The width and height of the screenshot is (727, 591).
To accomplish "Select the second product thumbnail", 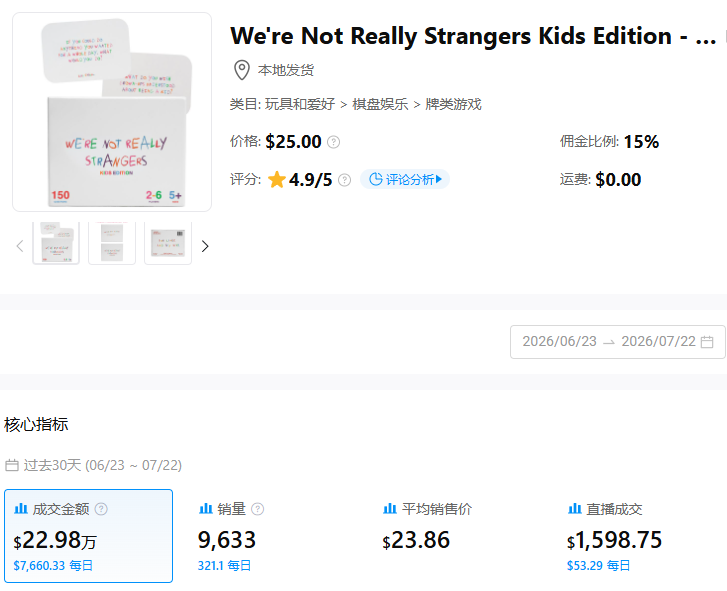I will point(112,243).
